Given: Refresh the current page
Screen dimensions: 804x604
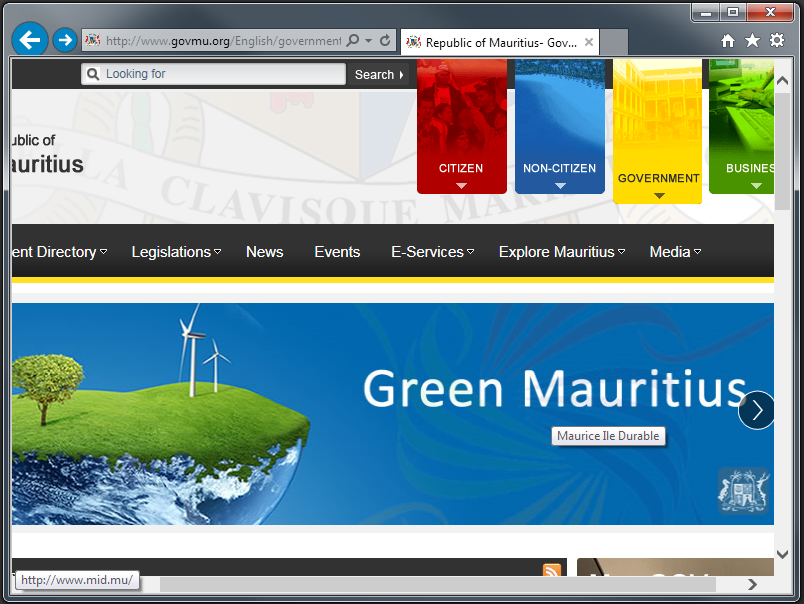Looking at the screenshot, I should (385, 40).
